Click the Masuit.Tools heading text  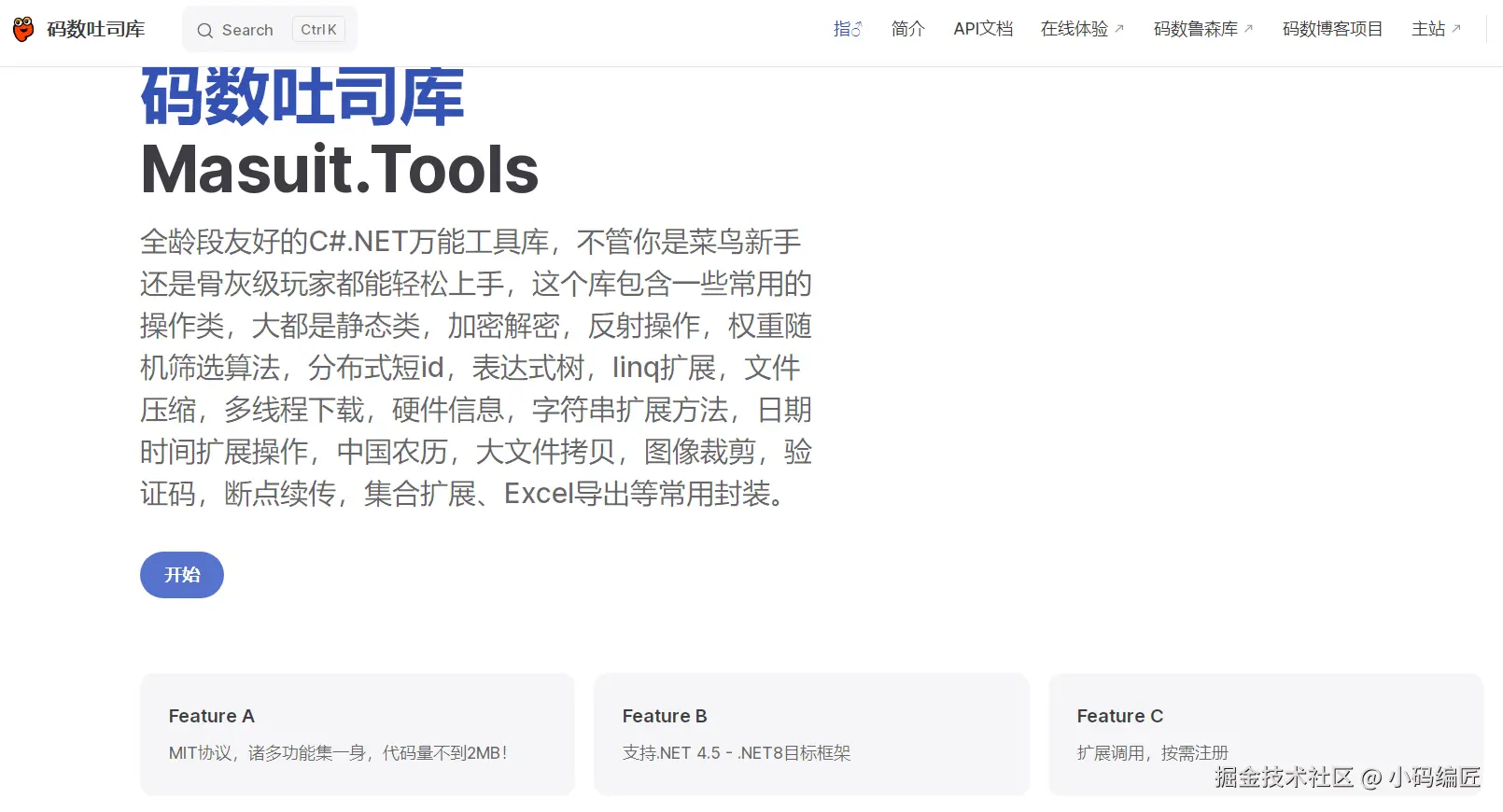[x=340, y=170]
